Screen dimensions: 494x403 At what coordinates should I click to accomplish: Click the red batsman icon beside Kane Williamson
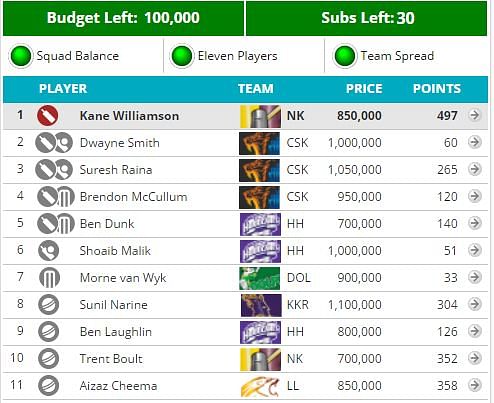(x=48, y=116)
